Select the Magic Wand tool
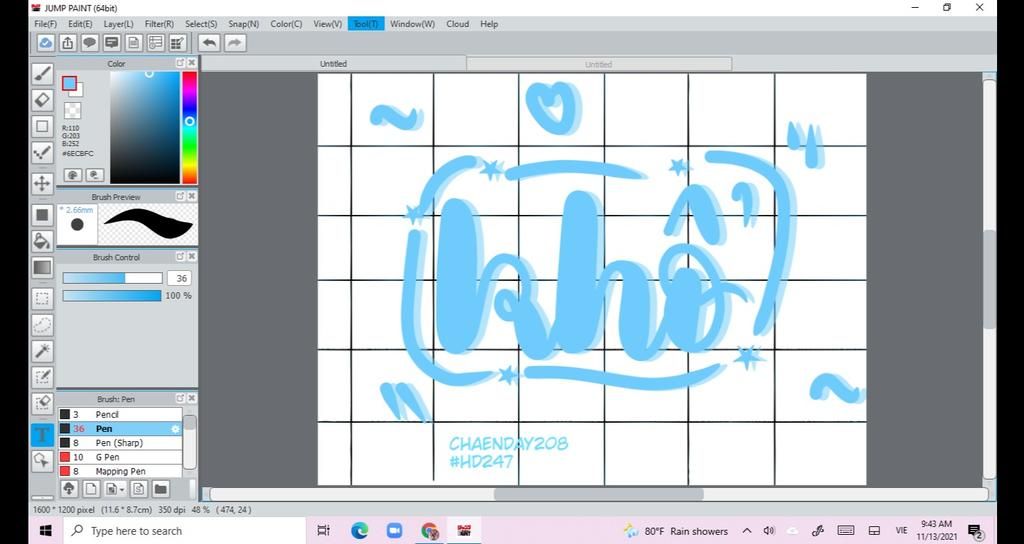This screenshot has width=1024, height=544. tap(42, 351)
